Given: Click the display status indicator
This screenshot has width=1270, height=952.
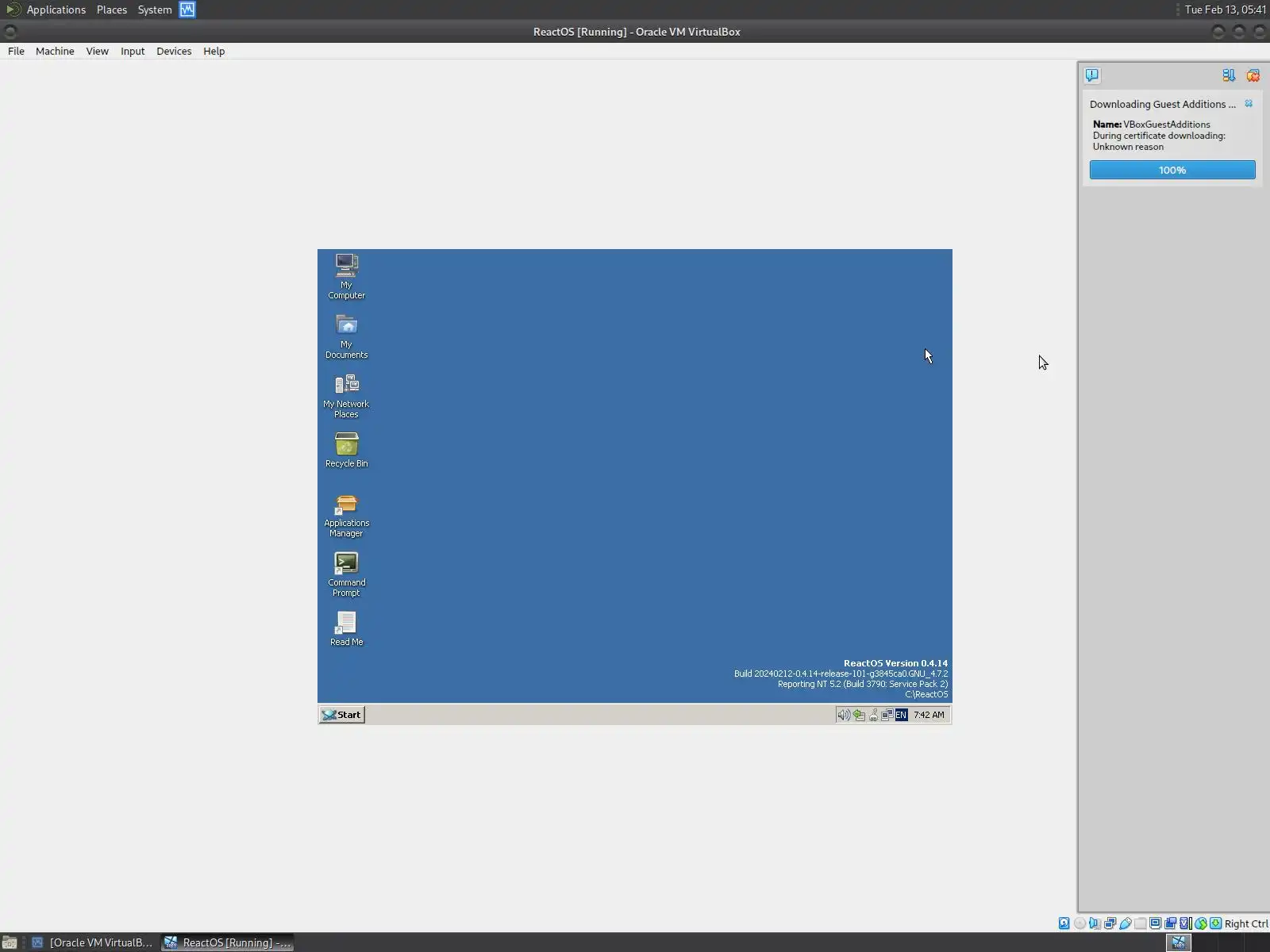Looking at the screenshot, I should (1155, 923).
